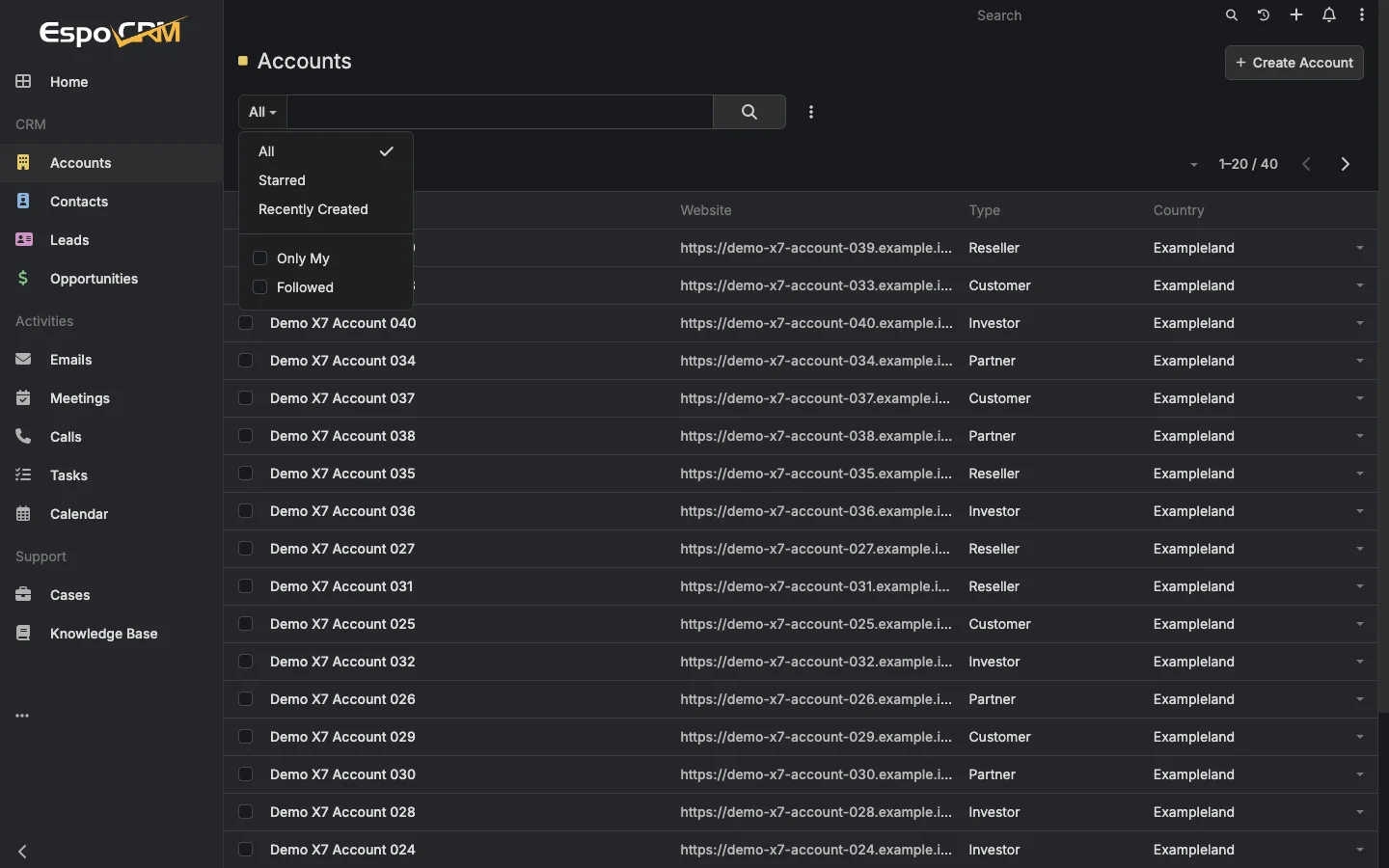
Task: Close the All filter dropdown
Action: tap(262, 112)
